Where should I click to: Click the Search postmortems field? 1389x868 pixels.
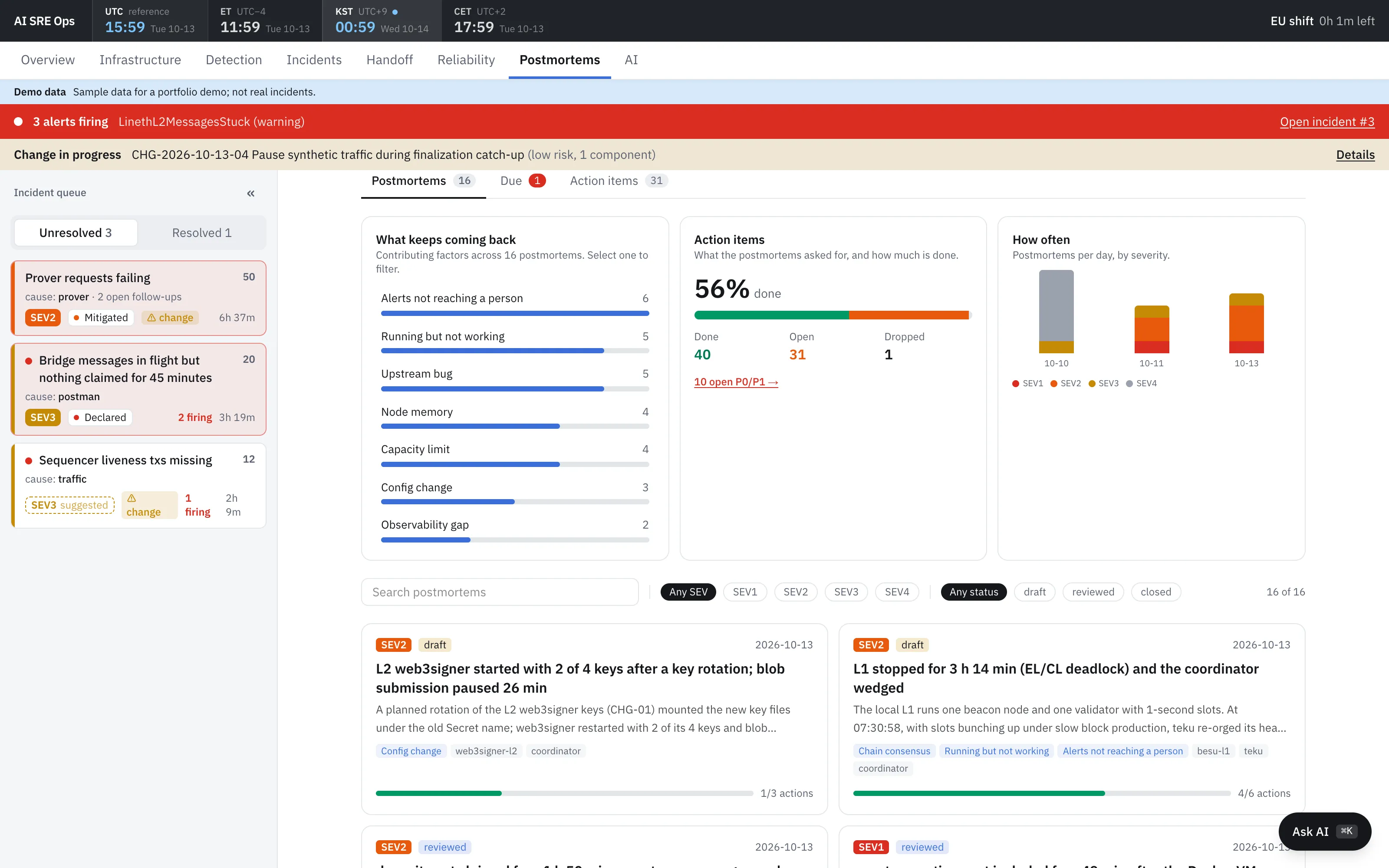tap(499, 592)
